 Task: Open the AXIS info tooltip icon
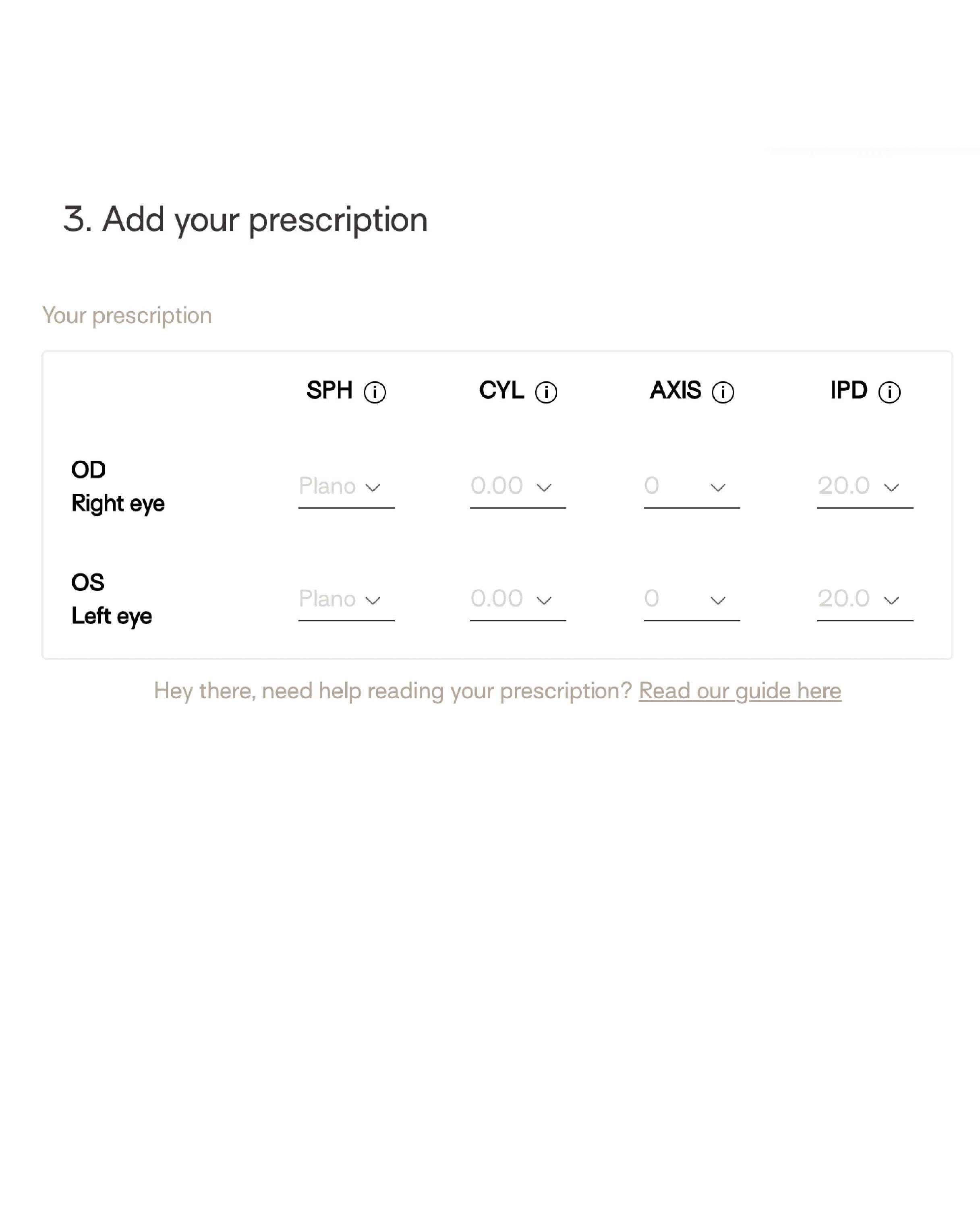(x=723, y=392)
